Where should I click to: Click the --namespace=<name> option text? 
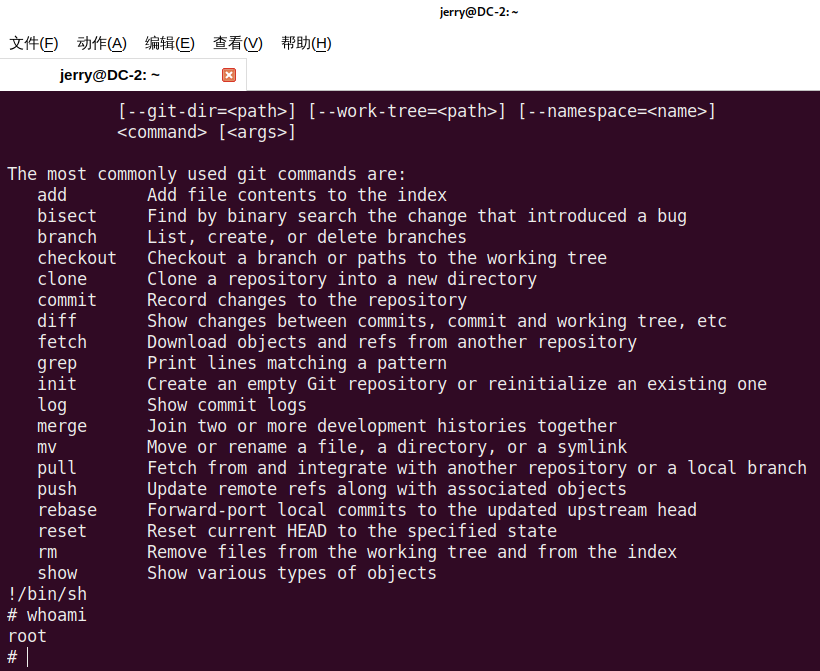click(x=616, y=111)
